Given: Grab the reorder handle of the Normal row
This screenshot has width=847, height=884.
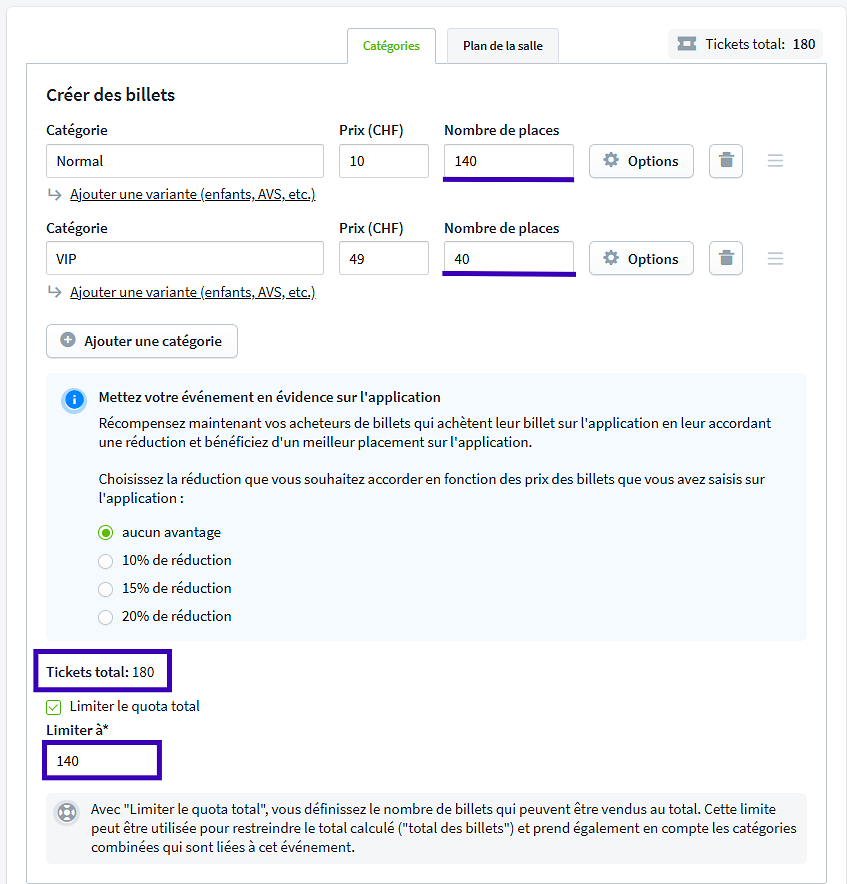Looking at the screenshot, I should (775, 161).
